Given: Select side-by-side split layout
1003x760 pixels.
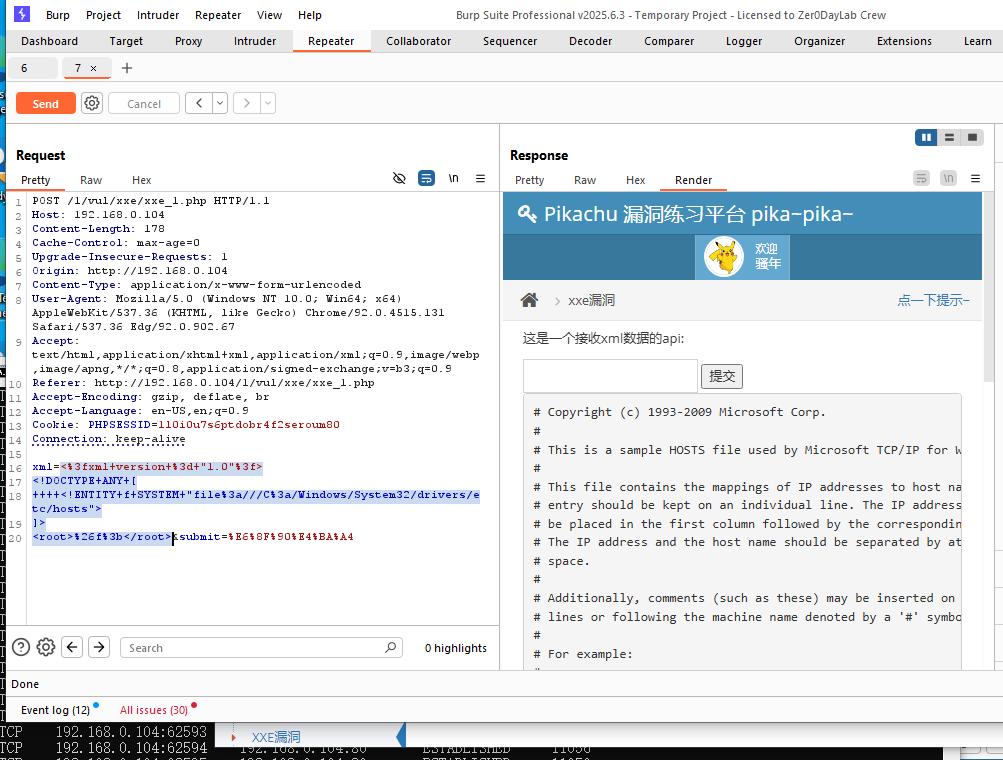Looking at the screenshot, I should tap(926, 138).
